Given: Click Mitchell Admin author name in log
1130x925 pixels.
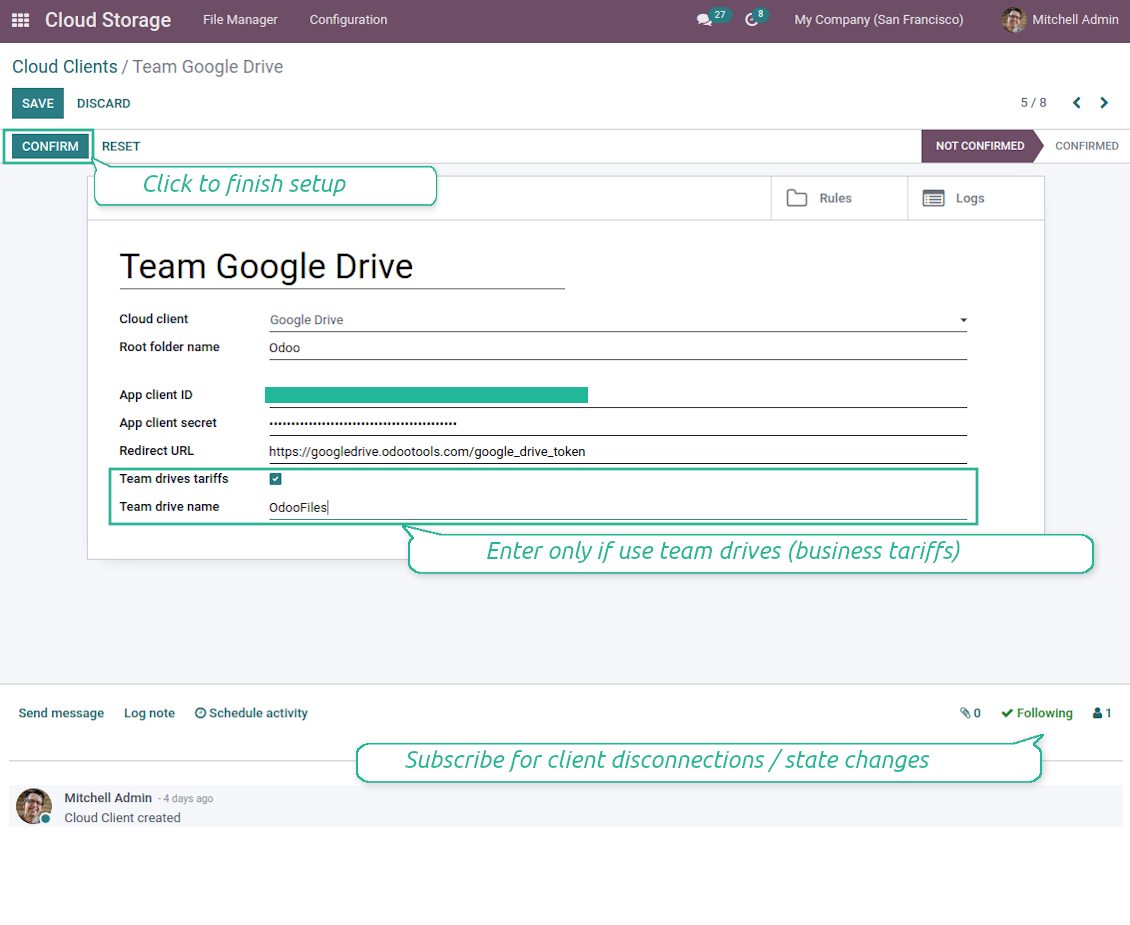Looking at the screenshot, I should coord(108,798).
